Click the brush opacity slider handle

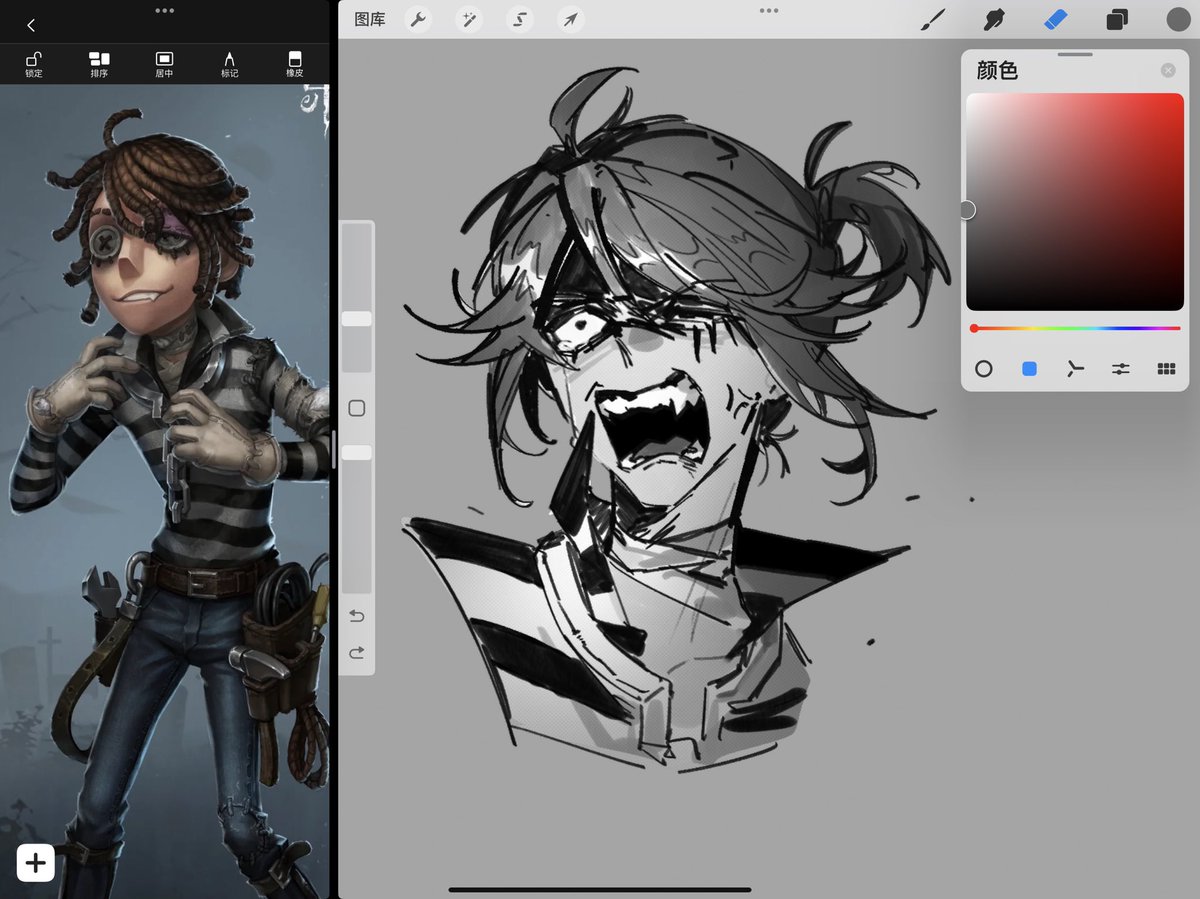click(356, 453)
